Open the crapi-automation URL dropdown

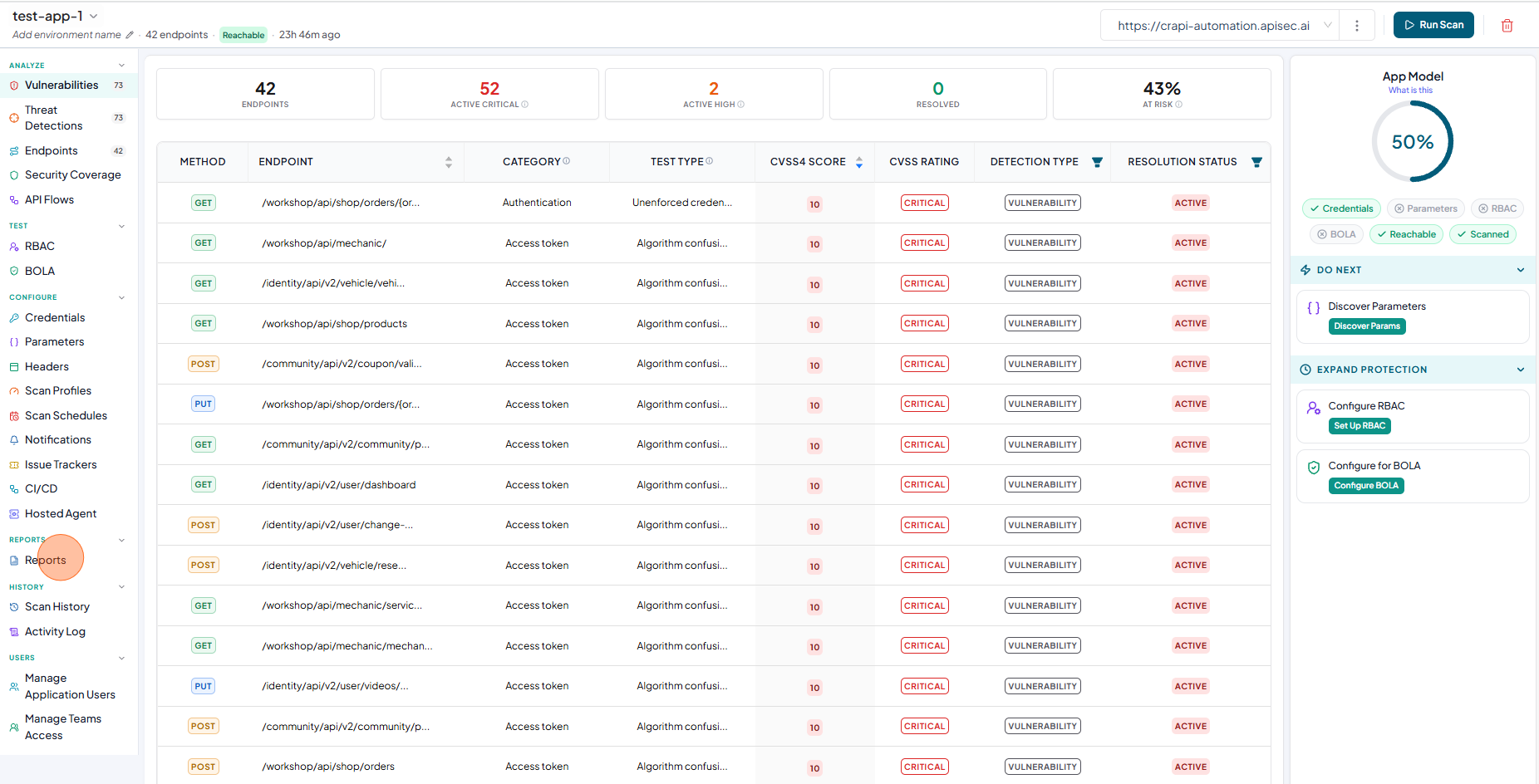[1220, 26]
